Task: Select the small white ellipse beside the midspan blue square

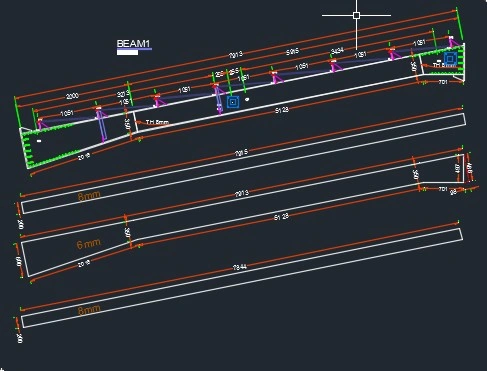Action: pos(247,99)
